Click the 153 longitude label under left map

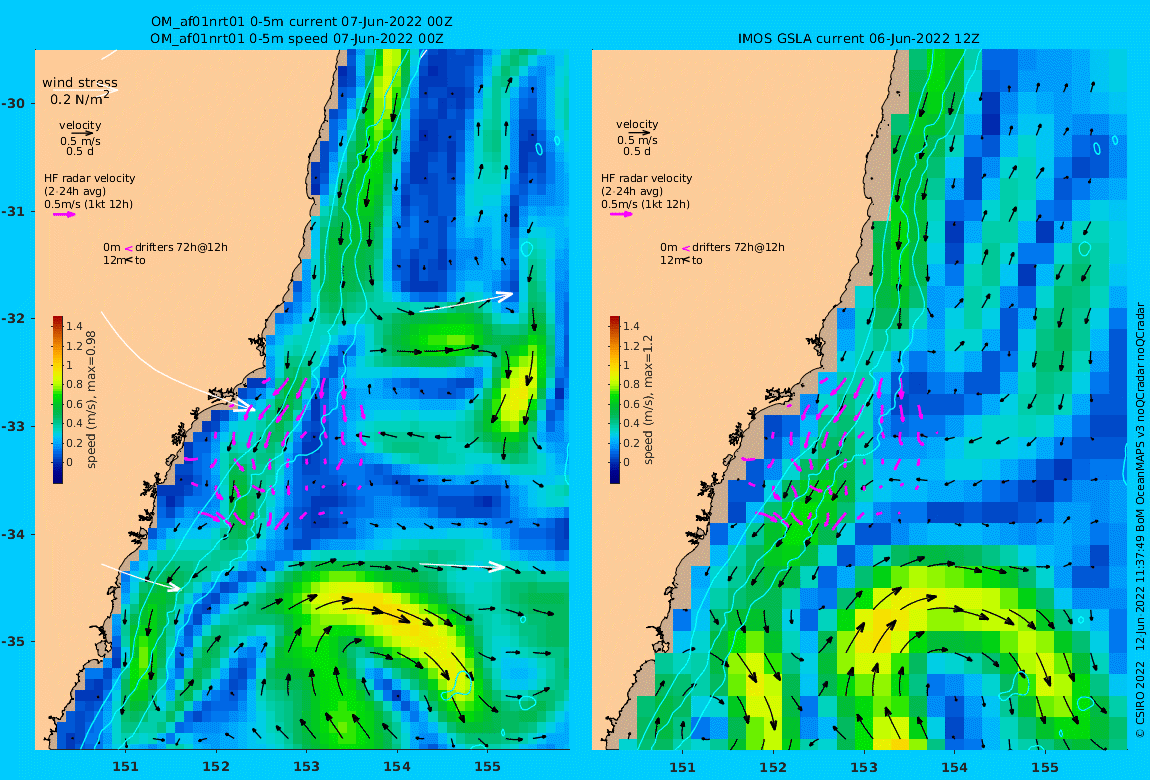click(x=307, y=767)
